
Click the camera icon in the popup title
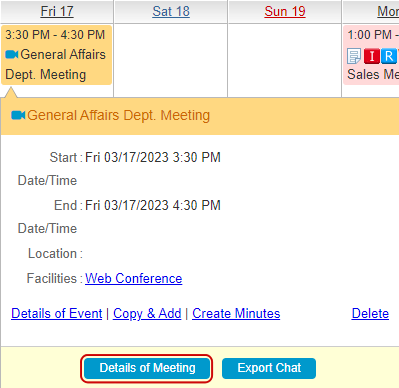coord(18,115)
